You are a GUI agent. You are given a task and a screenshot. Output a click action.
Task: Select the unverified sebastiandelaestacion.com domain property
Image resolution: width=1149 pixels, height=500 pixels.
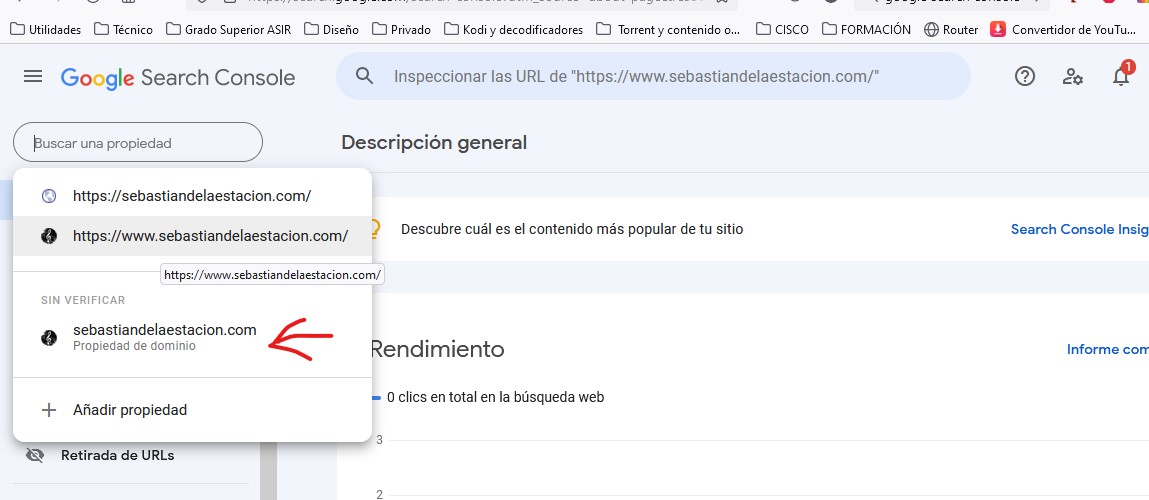pyautogui.click(x=192, y=337)
